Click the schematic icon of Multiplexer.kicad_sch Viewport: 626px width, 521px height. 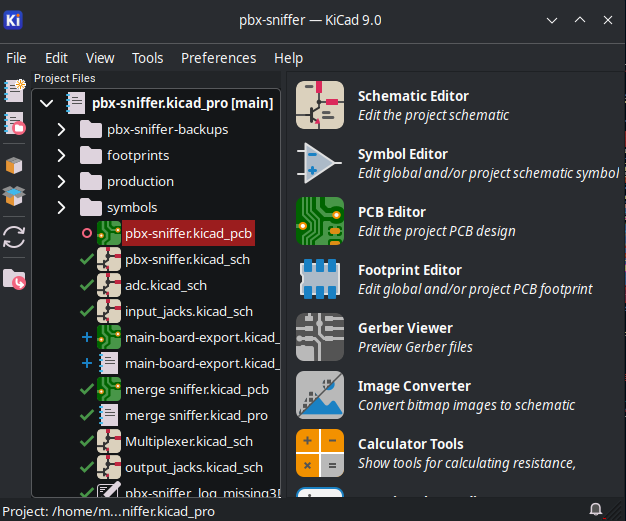pos(109,441)
